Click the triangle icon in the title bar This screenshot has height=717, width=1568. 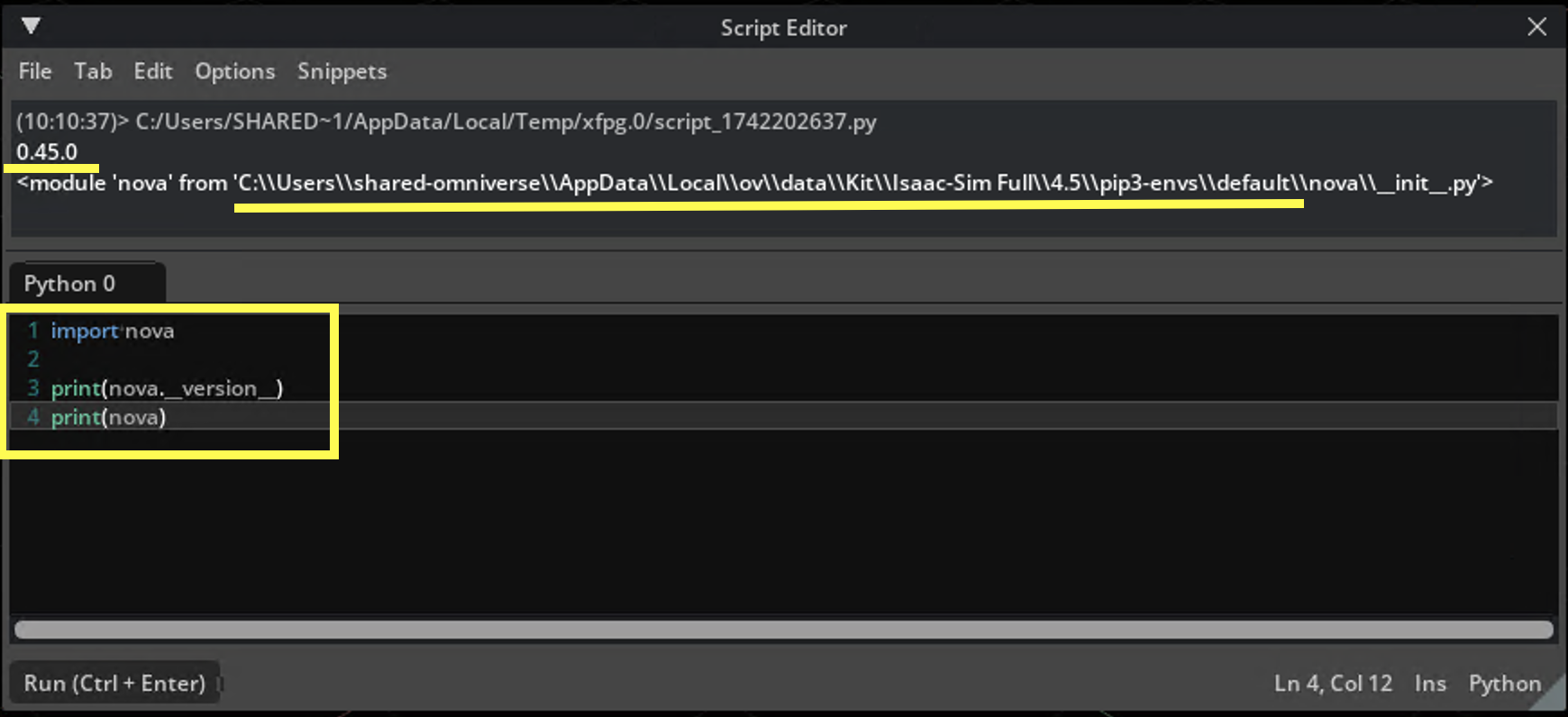32,26
